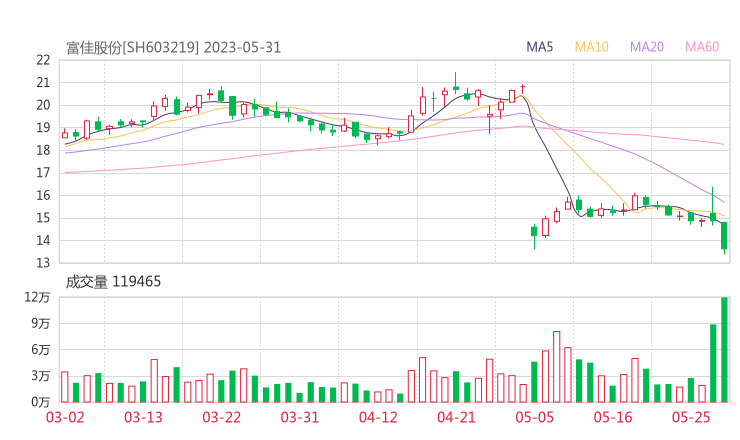Click the 03-31 date axis label

click(x=300, y=417)
